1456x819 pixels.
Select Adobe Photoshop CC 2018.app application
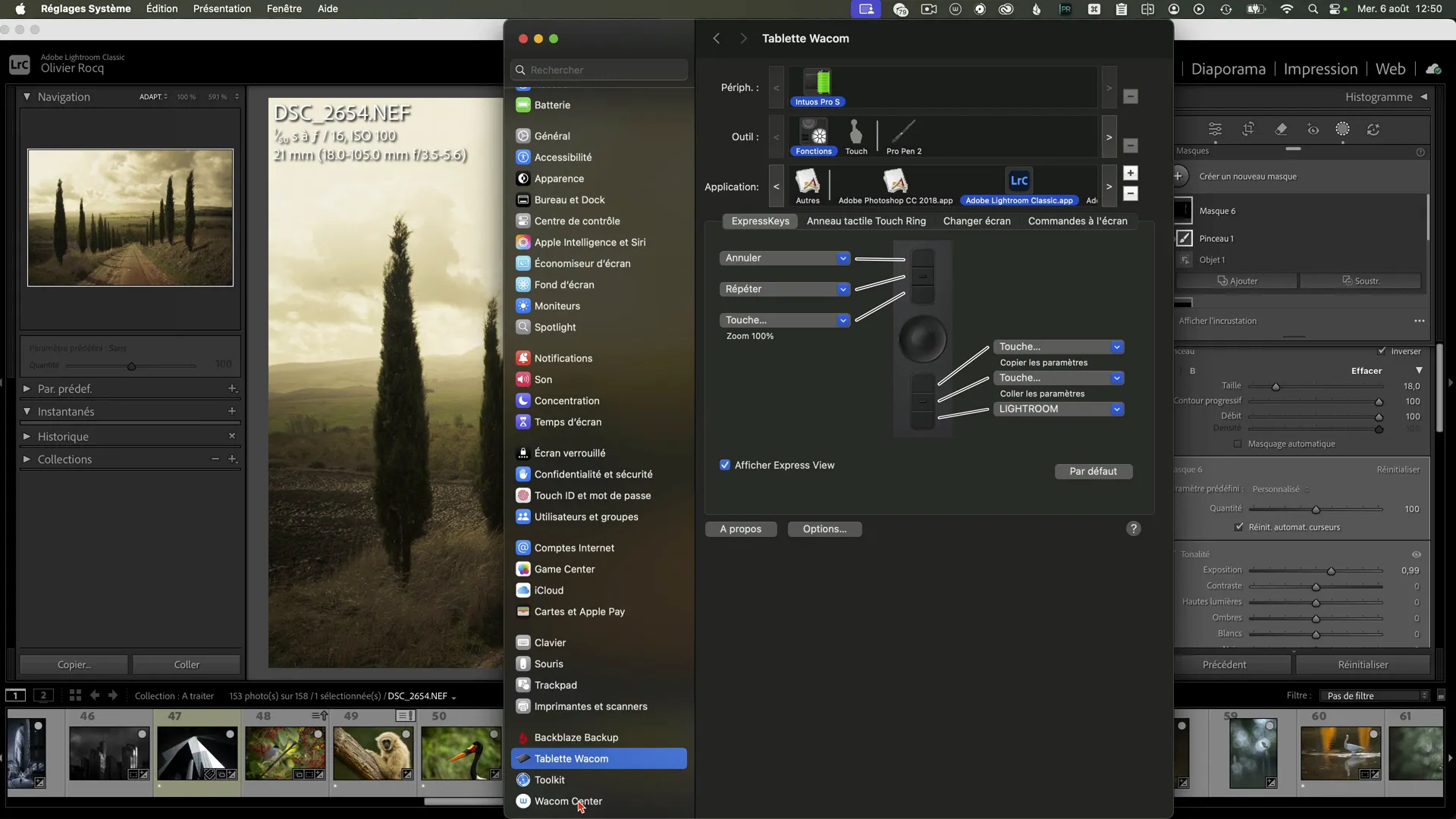[896, 187]
